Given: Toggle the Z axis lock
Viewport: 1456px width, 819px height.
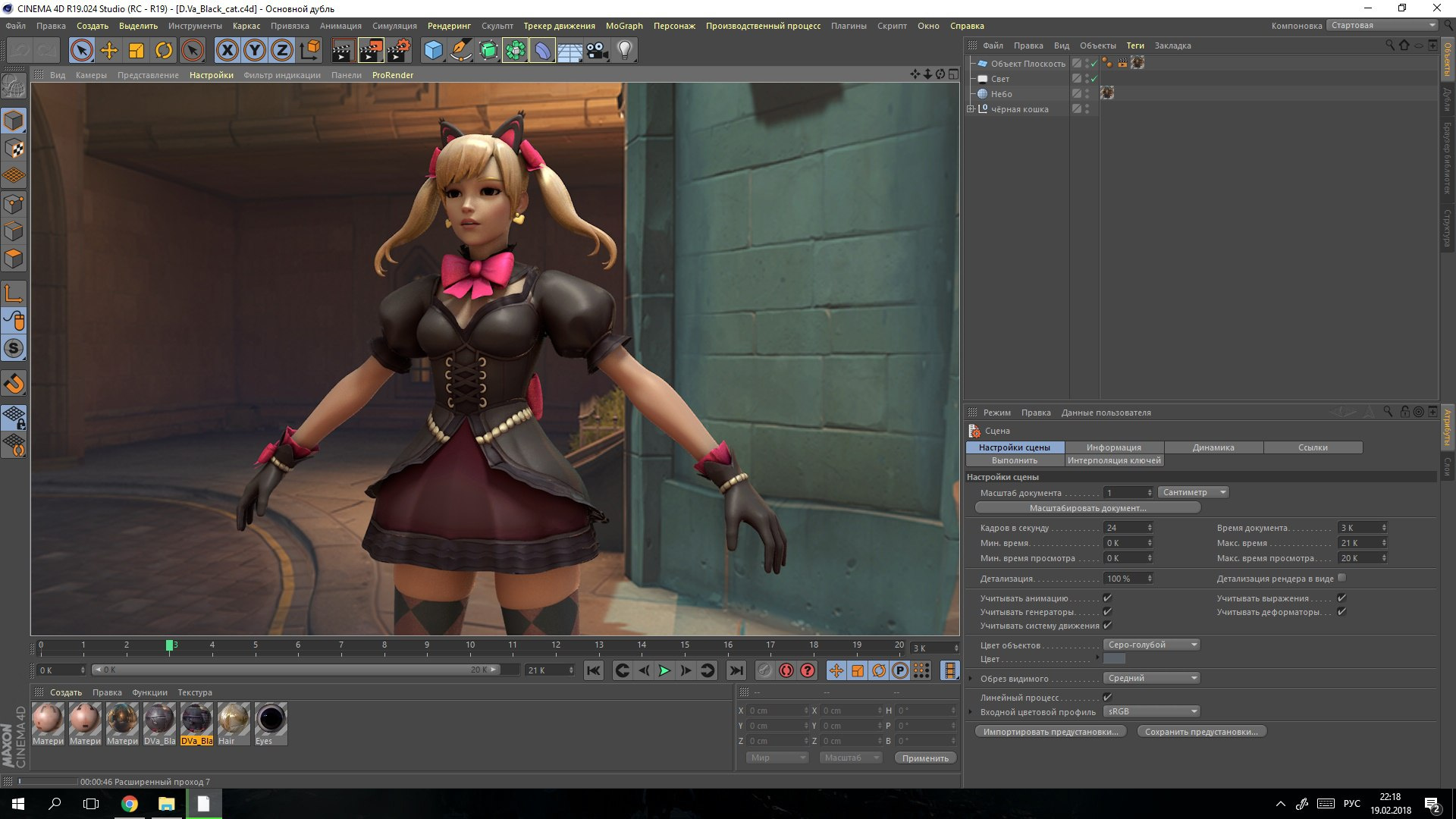Looking at the screenshot, I should click(282, 51).
